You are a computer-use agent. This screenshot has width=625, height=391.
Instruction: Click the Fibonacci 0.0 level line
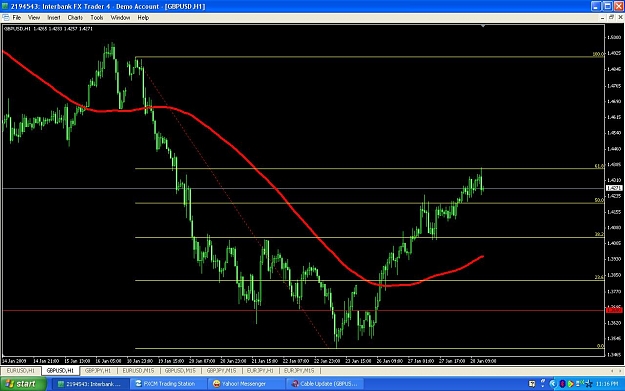click(369, 348)
